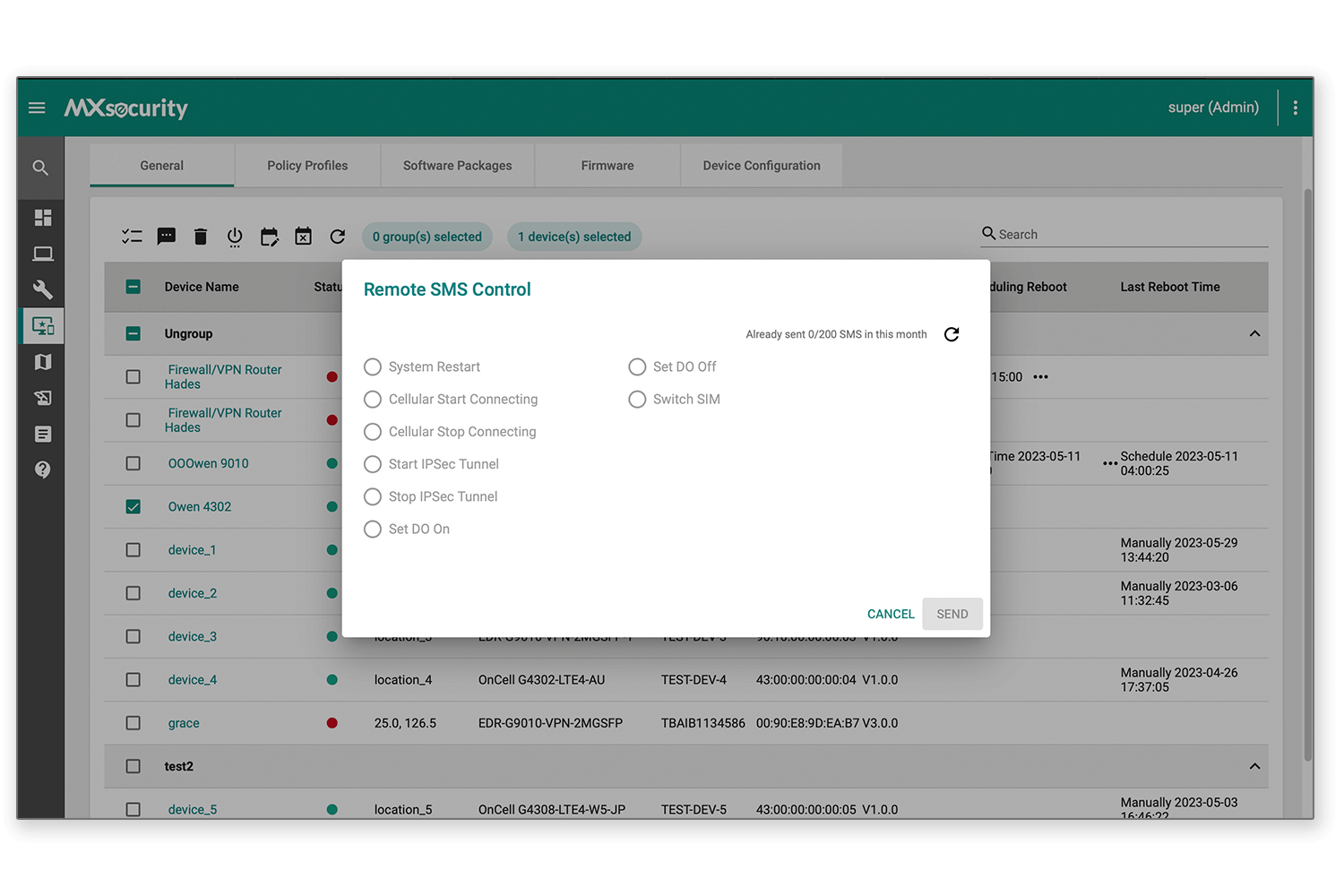
Task: Click the SMS message icon in toolbar
Action: [x=167, y=237]
